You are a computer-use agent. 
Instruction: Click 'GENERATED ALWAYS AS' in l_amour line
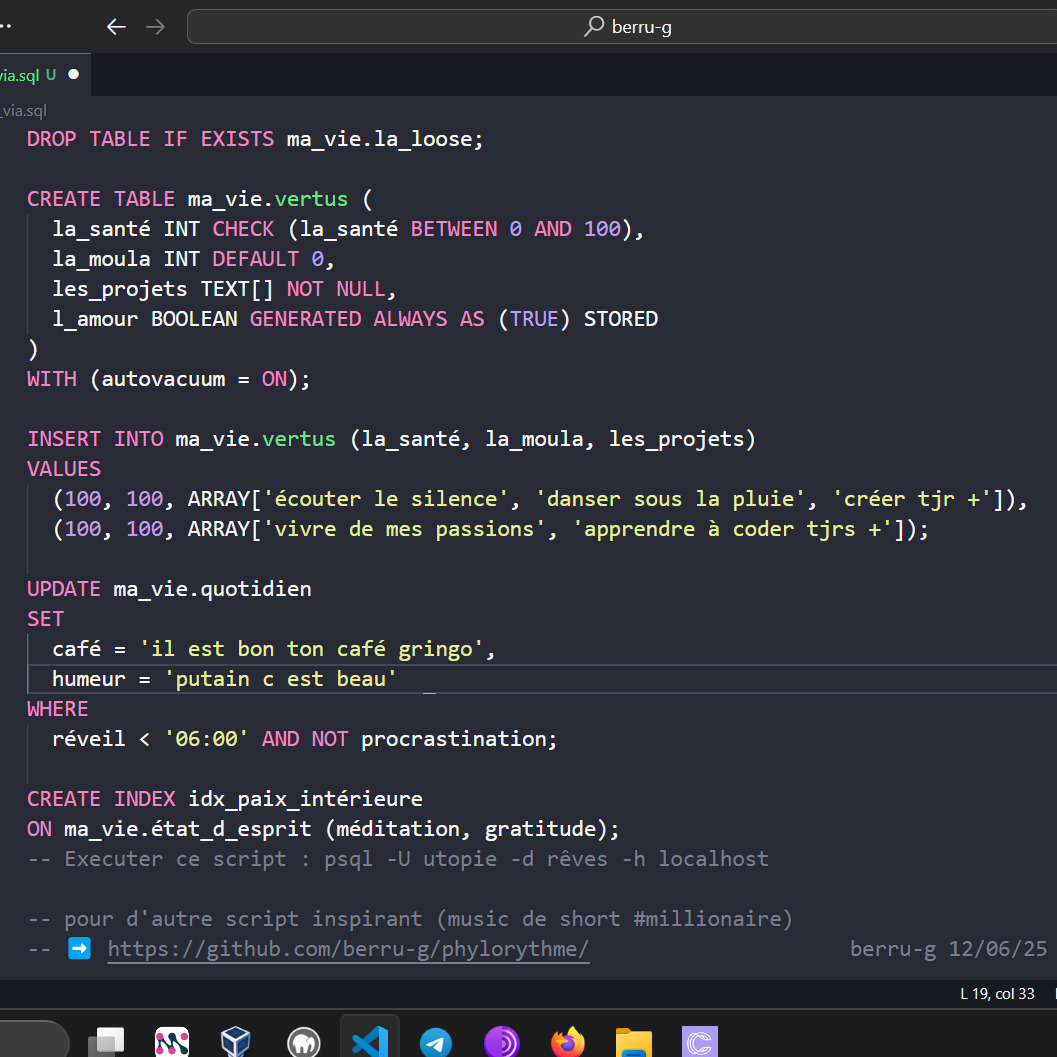click(x=367, y=319)
